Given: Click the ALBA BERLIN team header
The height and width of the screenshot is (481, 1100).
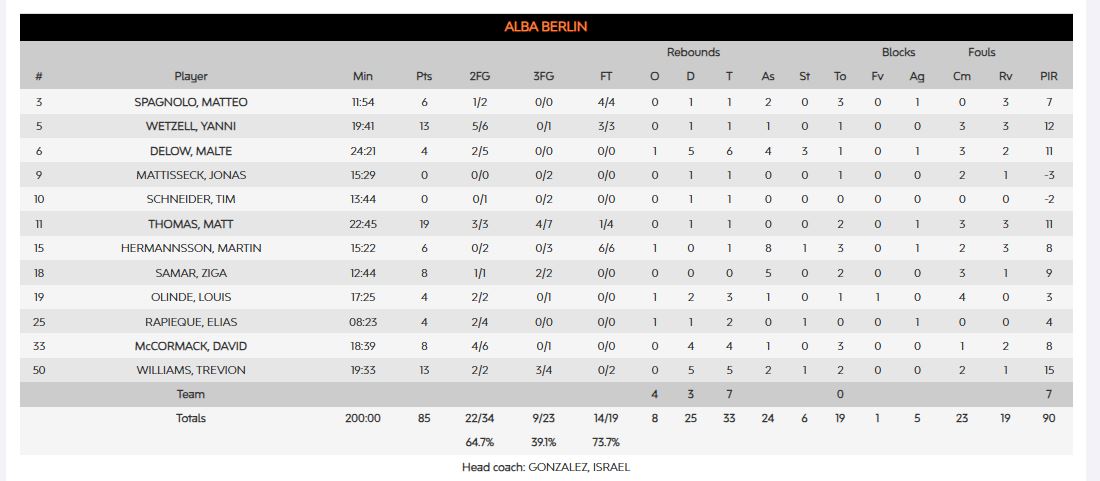Looking at the screenshot, I should coord(546,27).
